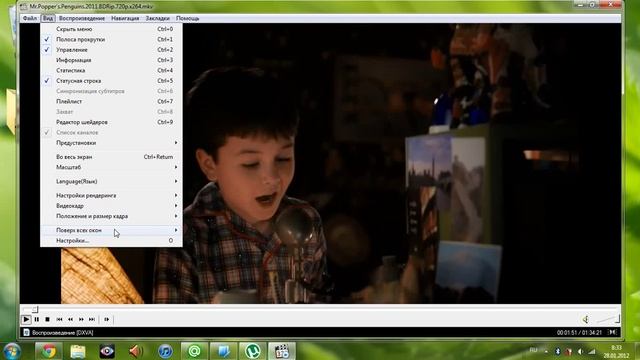Image resolution: width=640 pixels, height=360 pixels.
Task: Open the 'Воспроизведение' menu
Action: [x=82, y=18]
